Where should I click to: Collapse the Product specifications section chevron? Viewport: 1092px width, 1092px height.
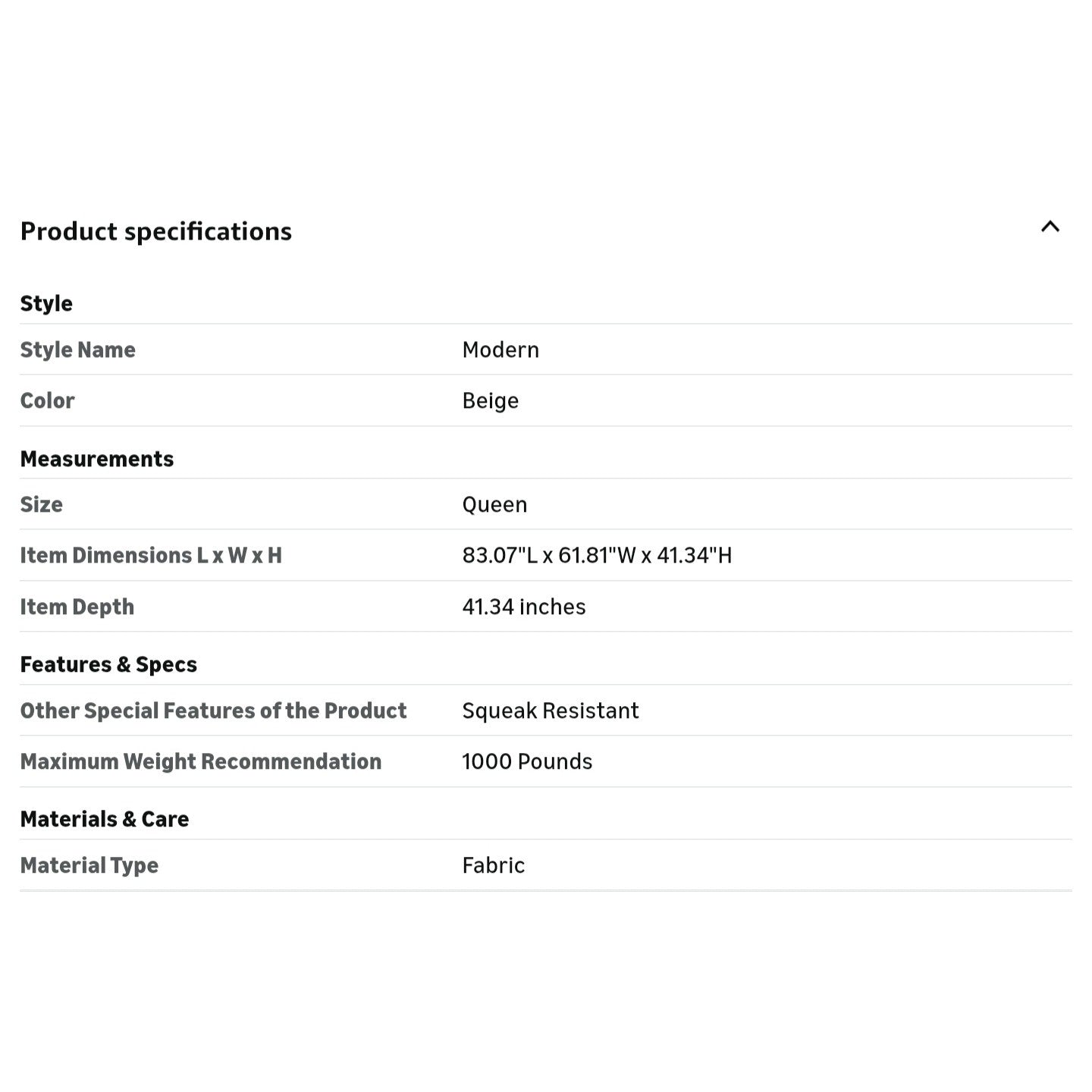(1050, 227)
